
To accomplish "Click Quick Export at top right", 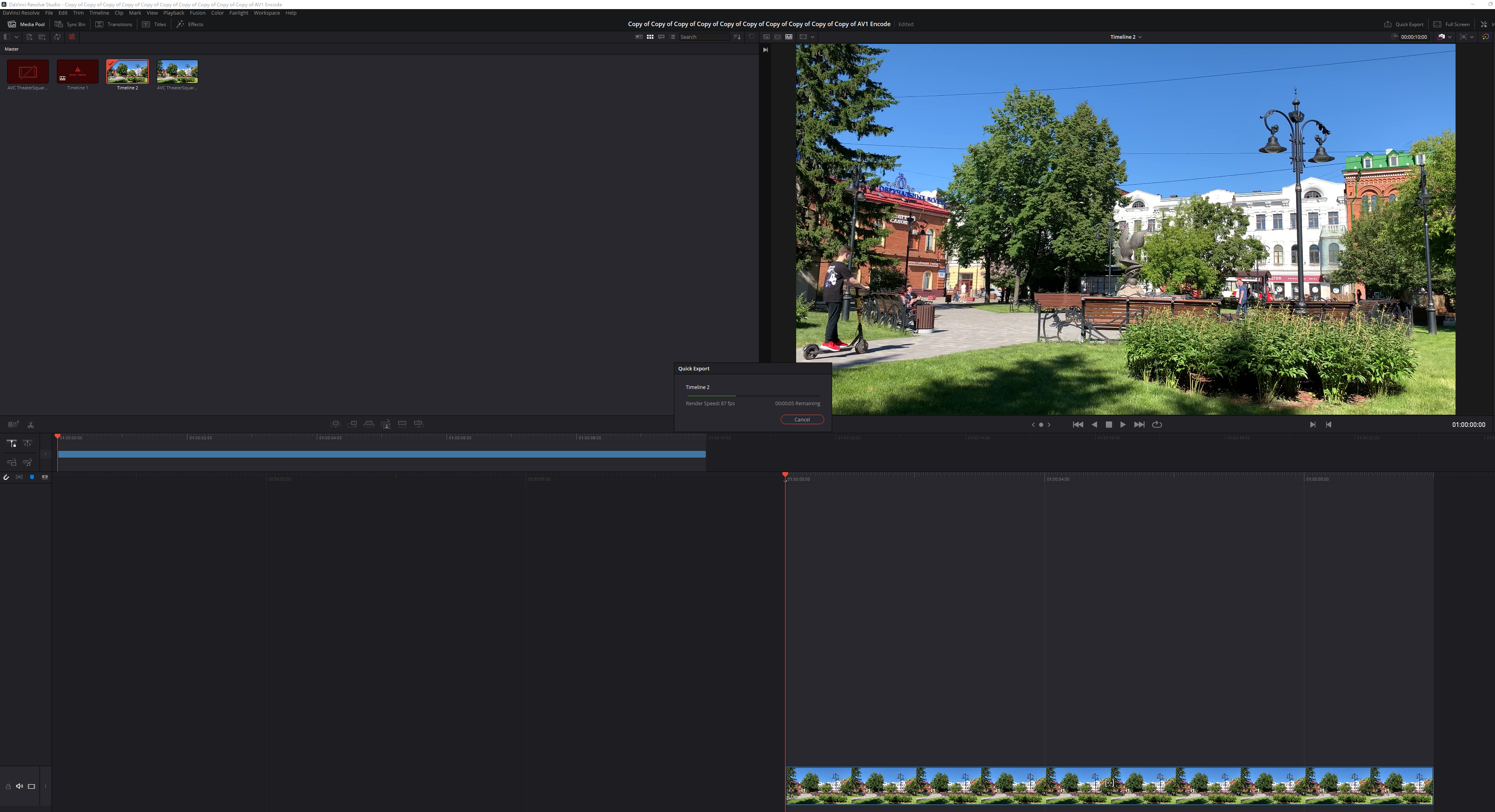I will [1404, 25].
